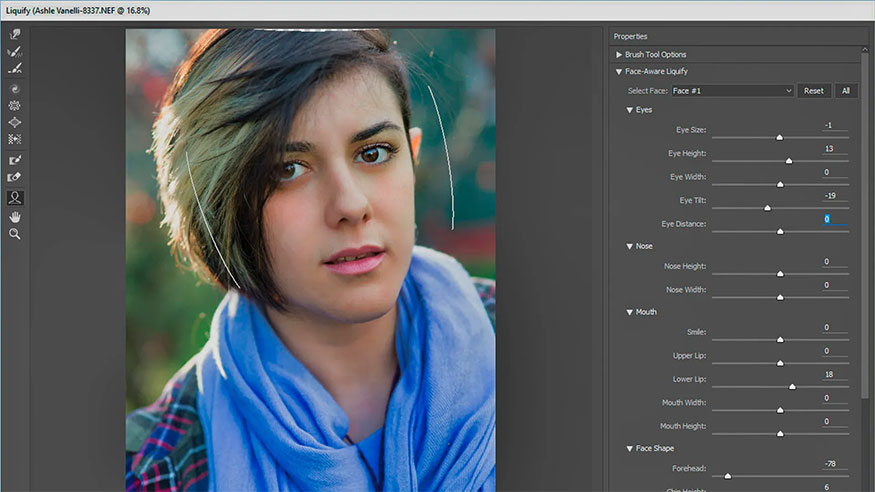The height and width of the screenshot is (492, 875).
Task: Click the Eye Distance value field
Action: 835,219
